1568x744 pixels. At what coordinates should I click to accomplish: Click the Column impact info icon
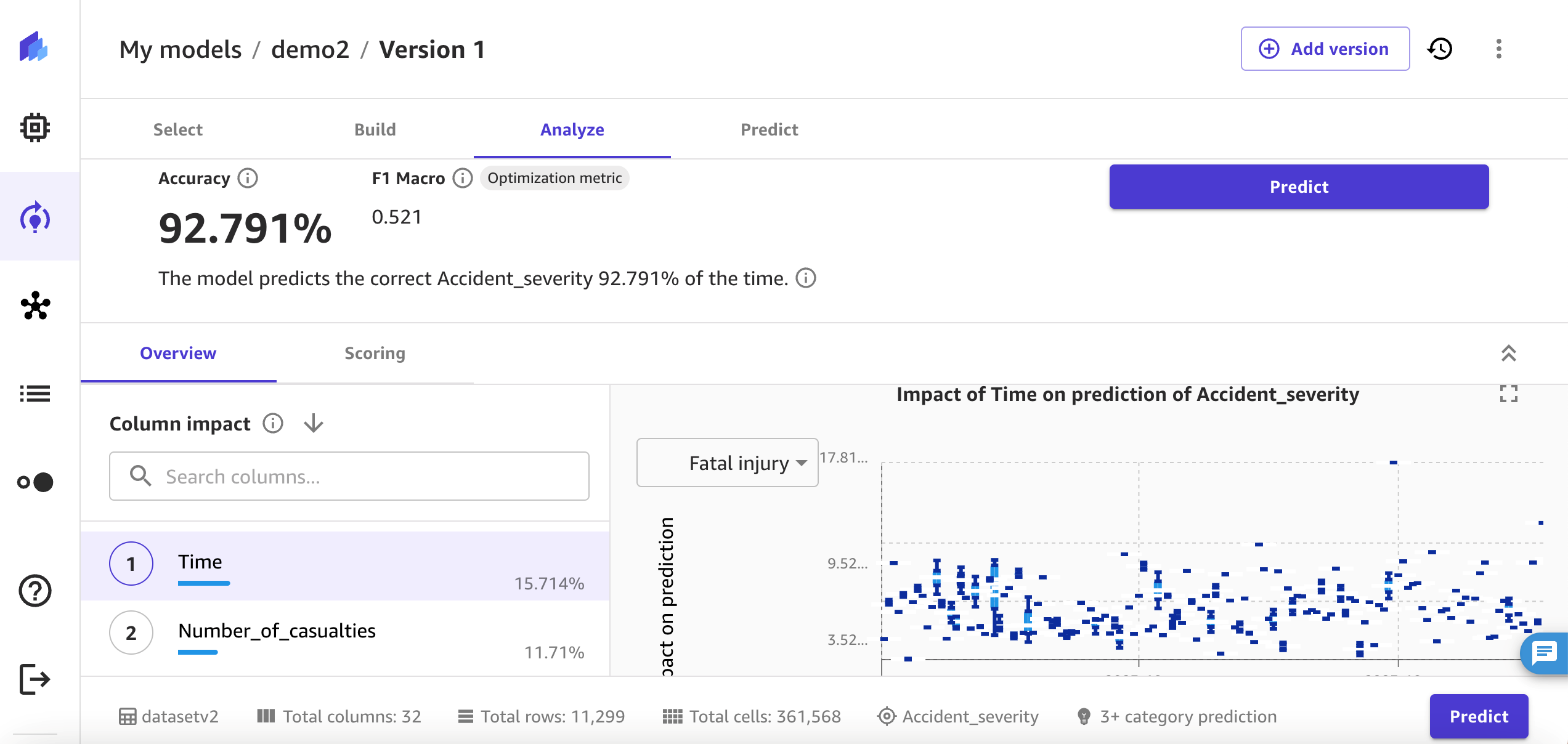click(x=273, y=424)
